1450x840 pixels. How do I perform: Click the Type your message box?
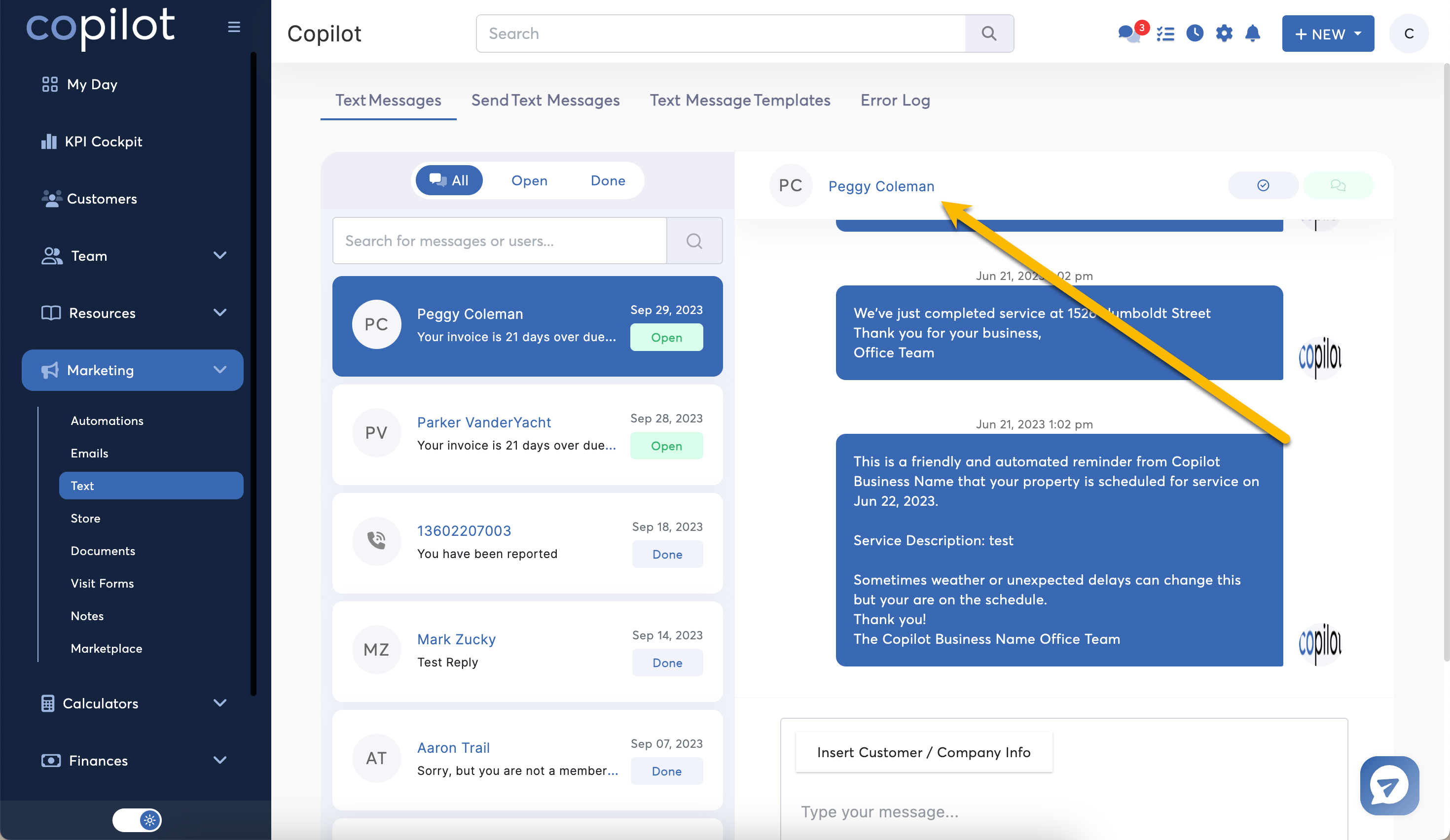(x=1063, y=811)
